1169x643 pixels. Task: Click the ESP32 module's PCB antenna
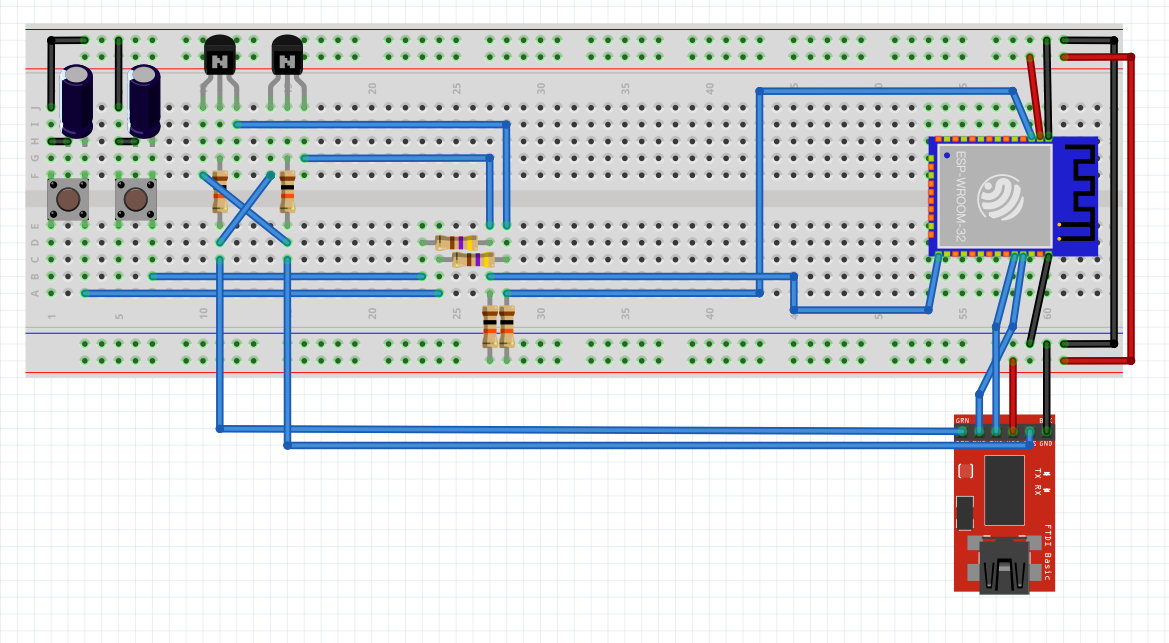(1076, 195)
